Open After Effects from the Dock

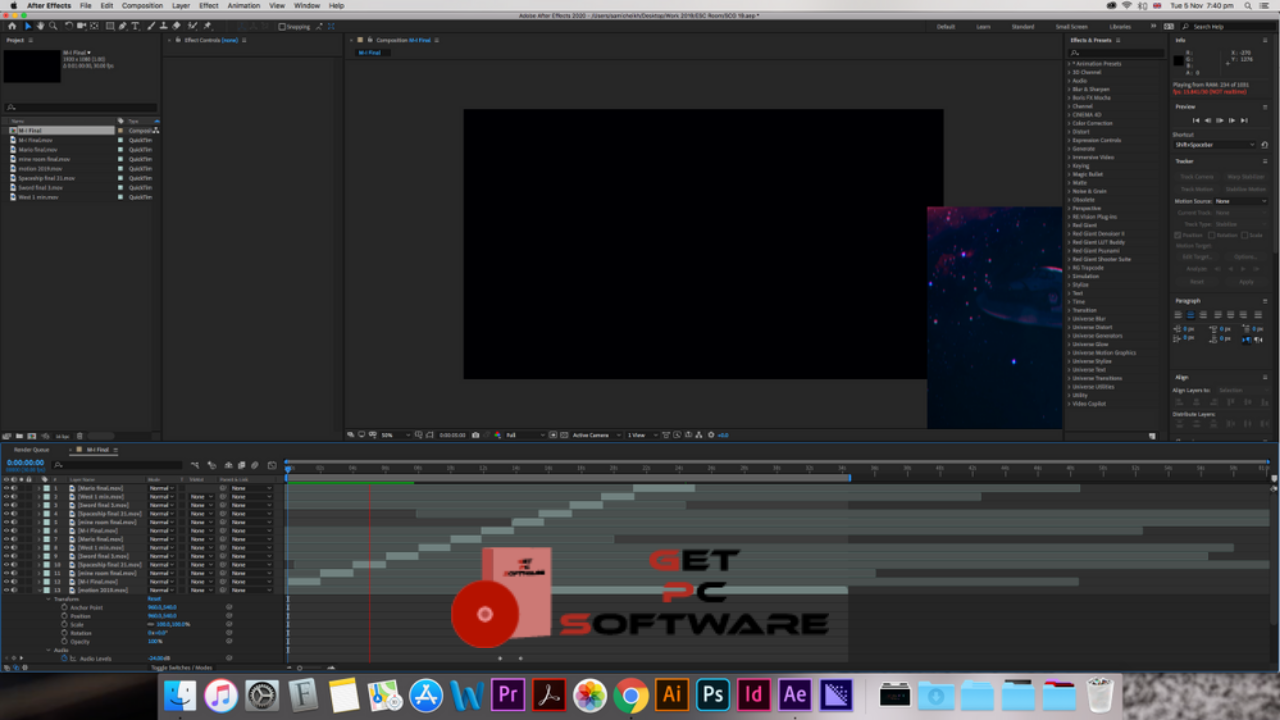pyautogui.click(x=795, y=694)
